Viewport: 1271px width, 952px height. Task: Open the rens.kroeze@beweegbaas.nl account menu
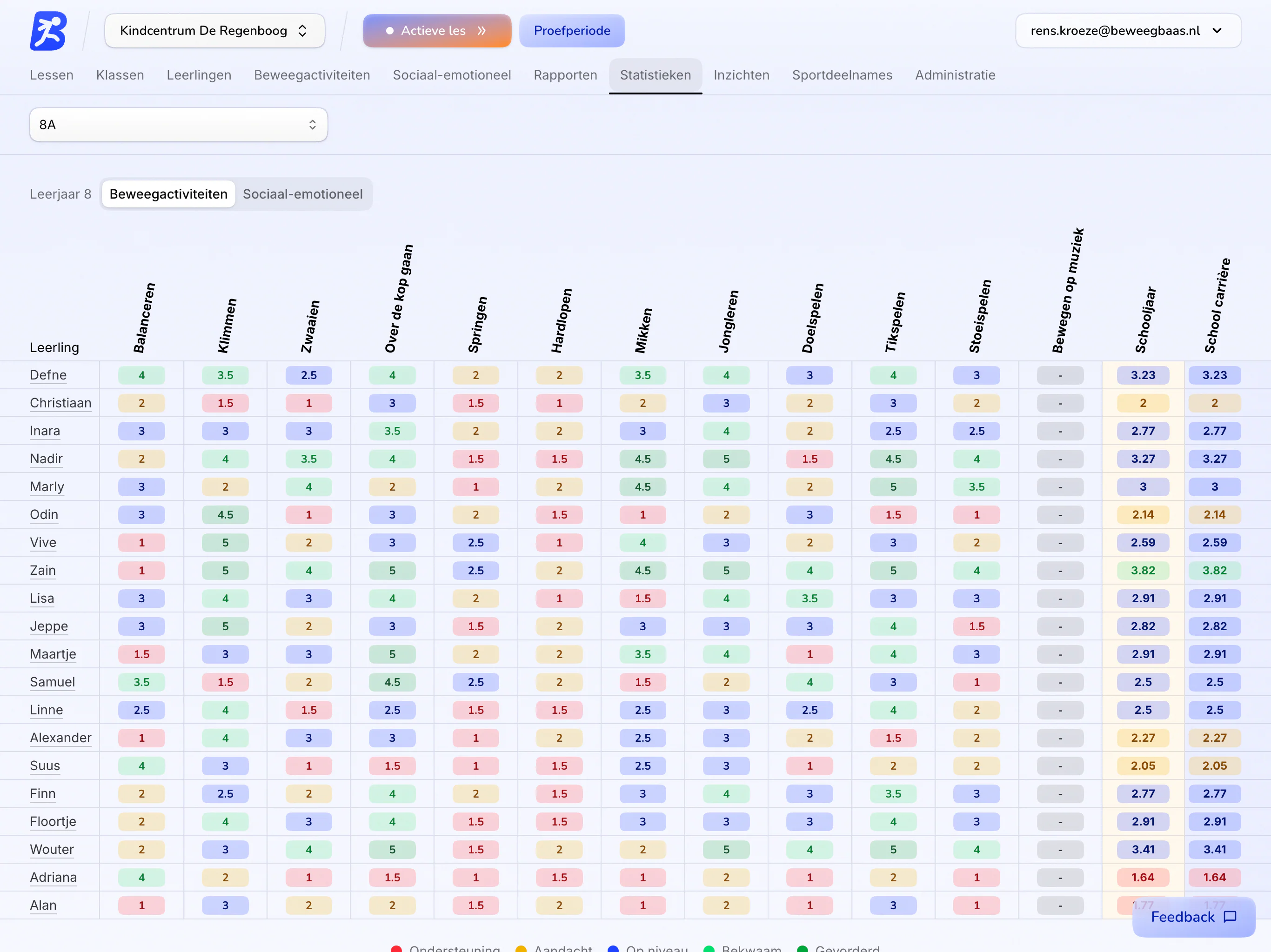[1128, 30]
